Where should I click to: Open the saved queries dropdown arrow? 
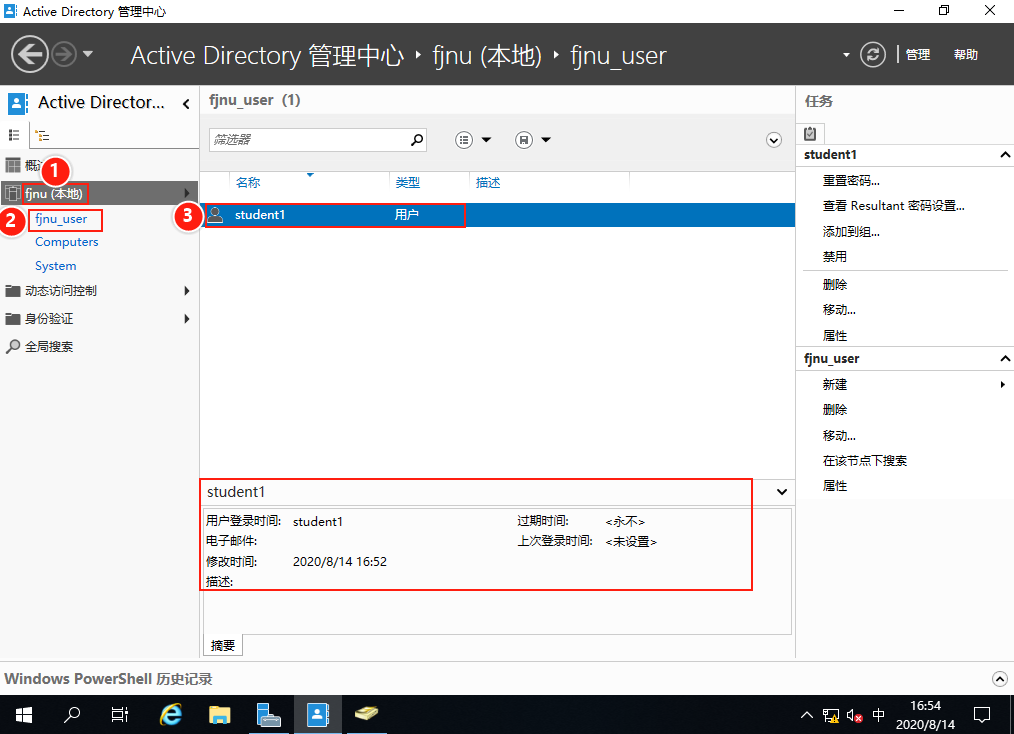tap(546, 140)
